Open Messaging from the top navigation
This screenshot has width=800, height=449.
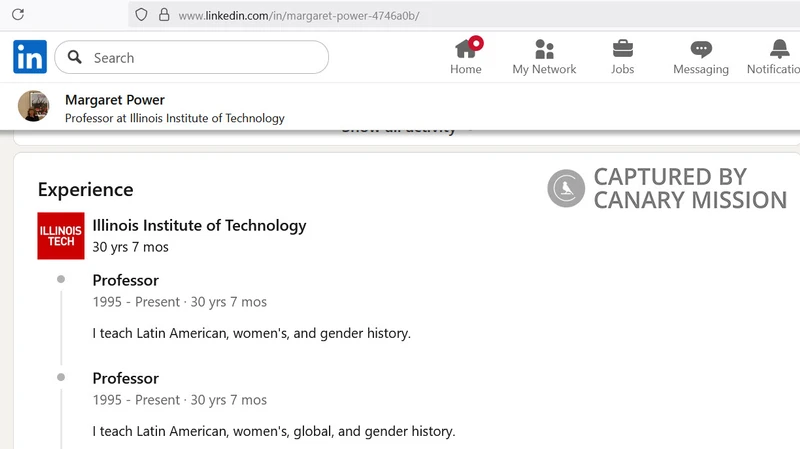coord(701,57)
